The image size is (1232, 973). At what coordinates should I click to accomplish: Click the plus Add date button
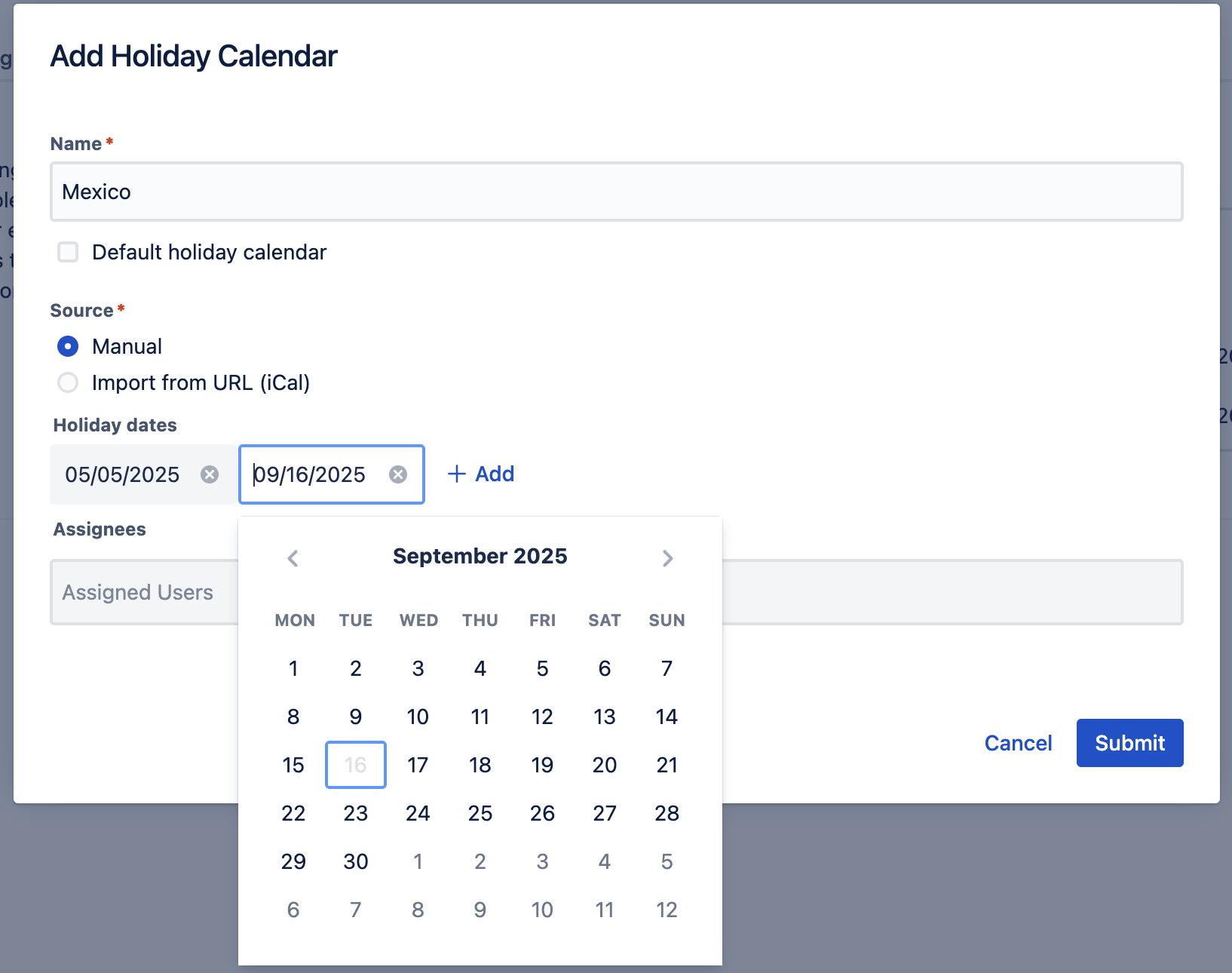pos(481,474)
